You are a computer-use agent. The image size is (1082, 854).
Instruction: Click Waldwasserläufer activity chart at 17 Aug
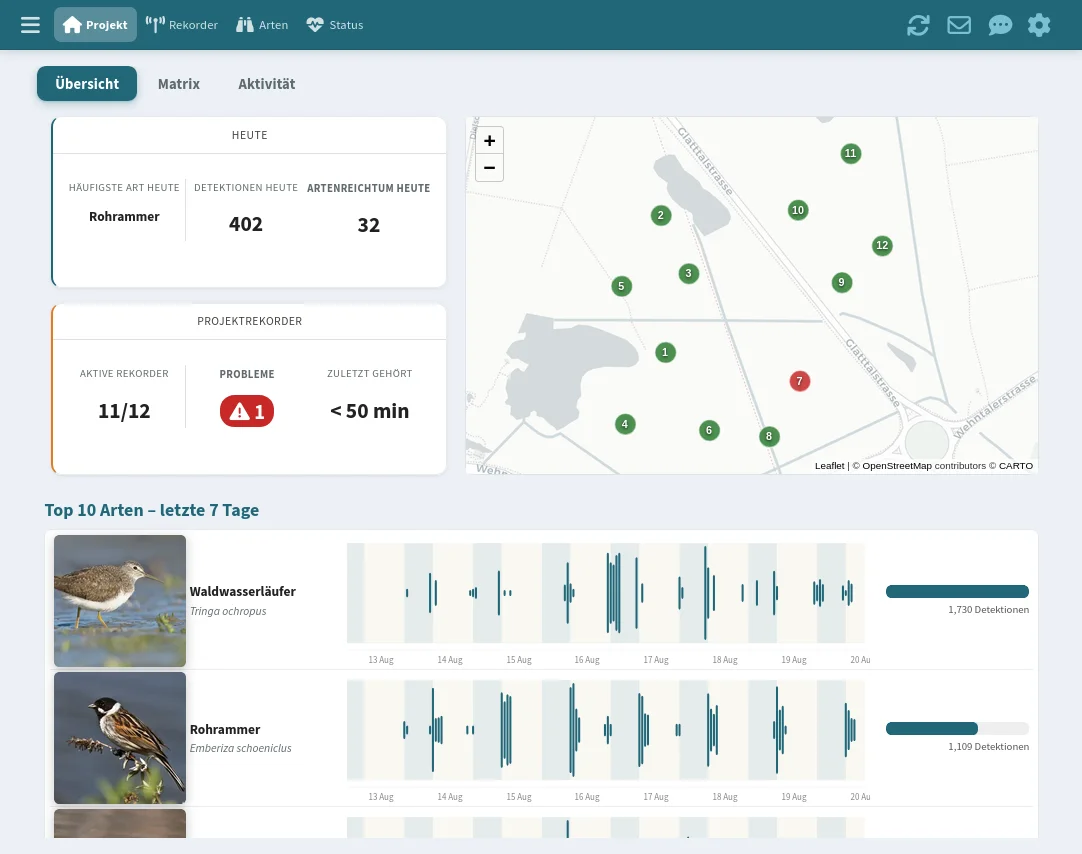[656, 593]
